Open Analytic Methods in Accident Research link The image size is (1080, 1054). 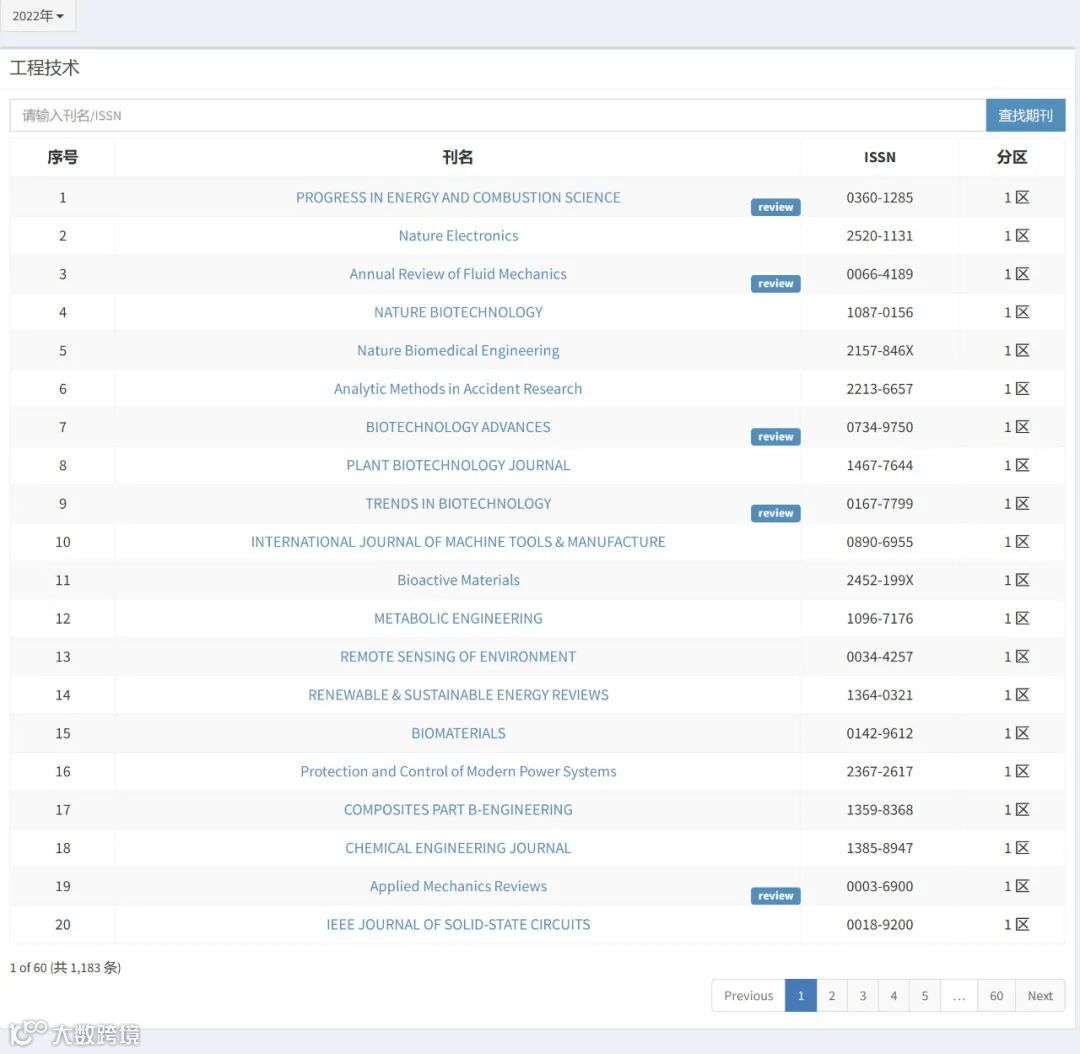(458, 389)
